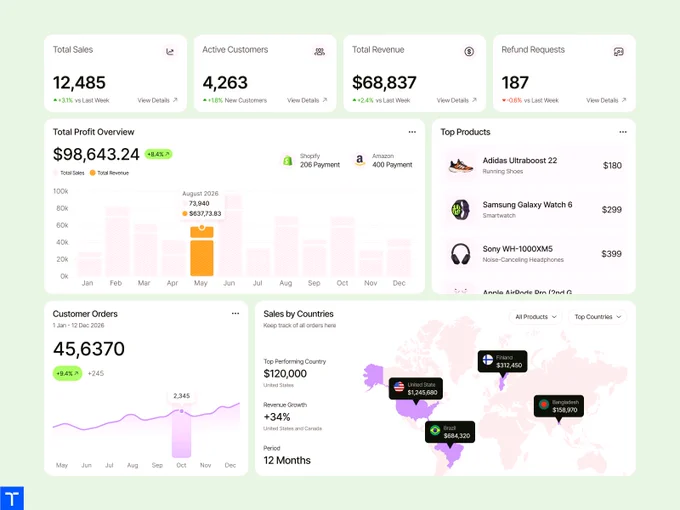680x510 pixels.
Task: Select Sony WH-1000XM5 product row
Action: (x=534, y=254)
